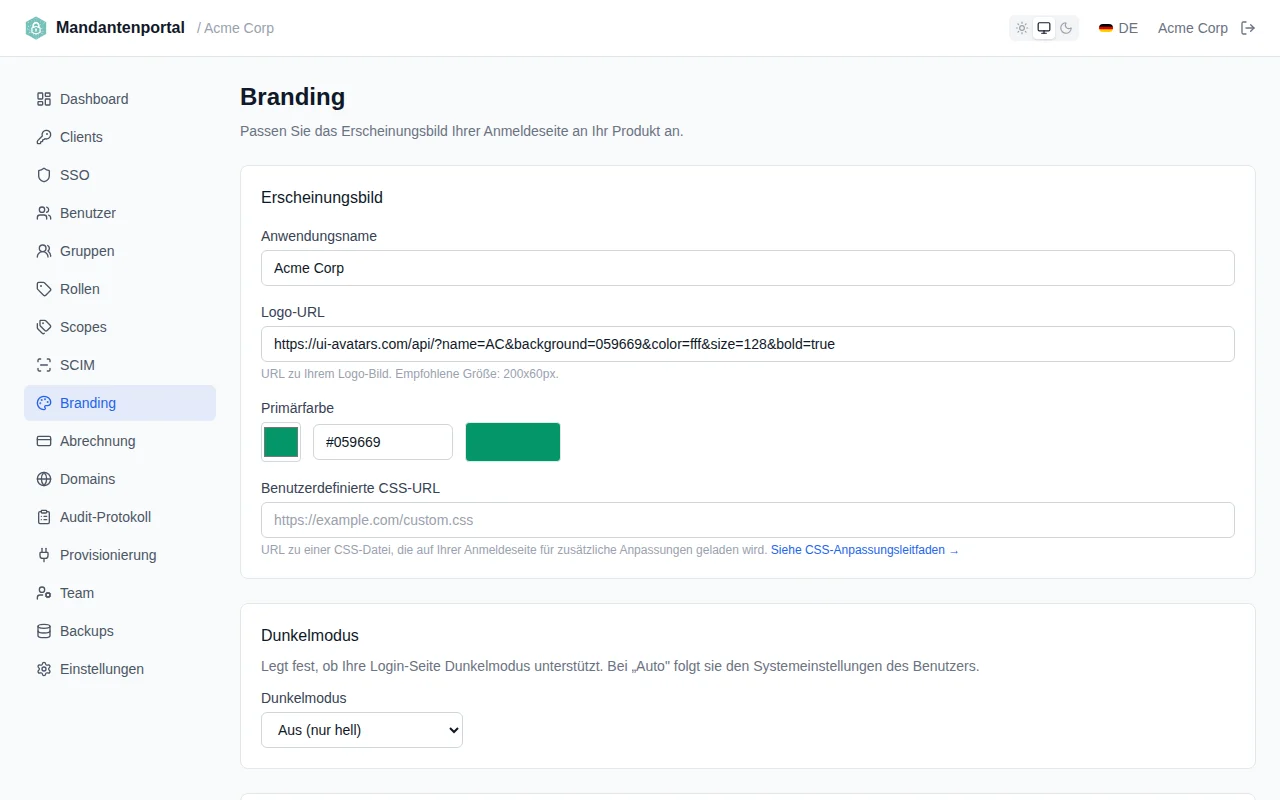
Task: Select Backups in the sidebar
Action: click(120, 631)
